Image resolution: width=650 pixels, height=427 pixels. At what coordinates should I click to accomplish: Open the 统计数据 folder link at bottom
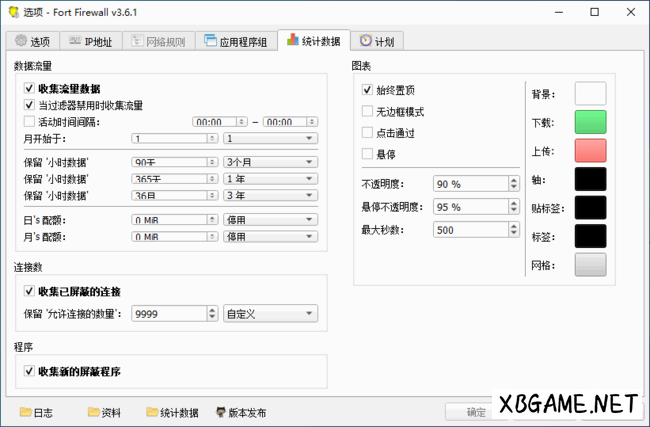pos(172,412)
